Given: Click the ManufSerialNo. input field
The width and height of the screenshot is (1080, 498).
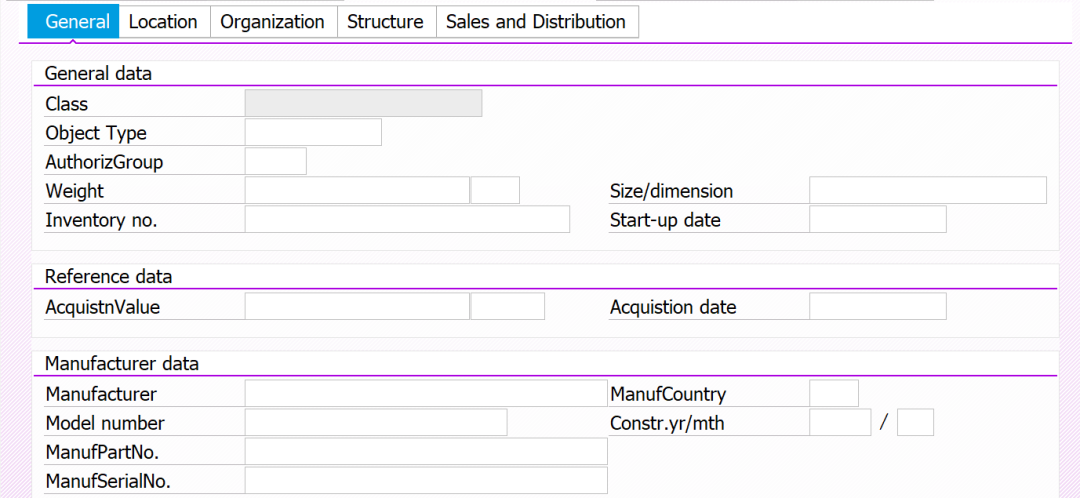Looking at the screenshot, I should 426,481.
